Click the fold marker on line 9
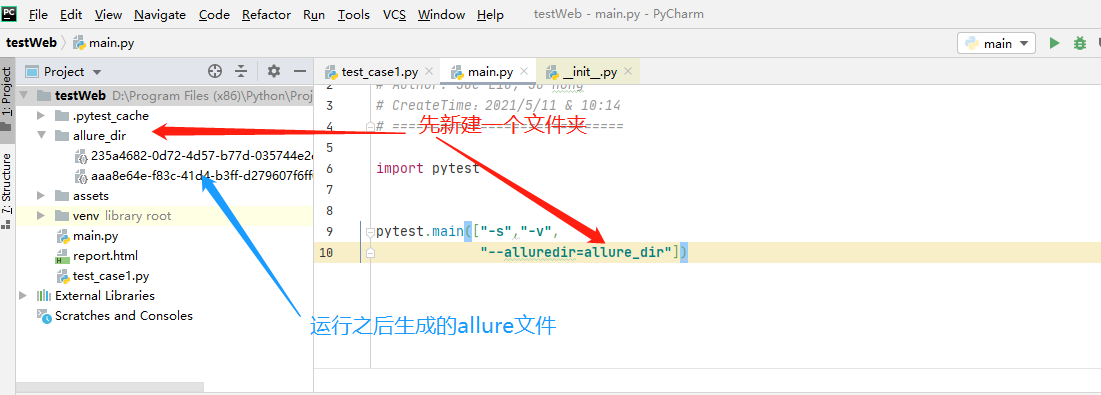The image size is (1101, 395). point(370,232)
